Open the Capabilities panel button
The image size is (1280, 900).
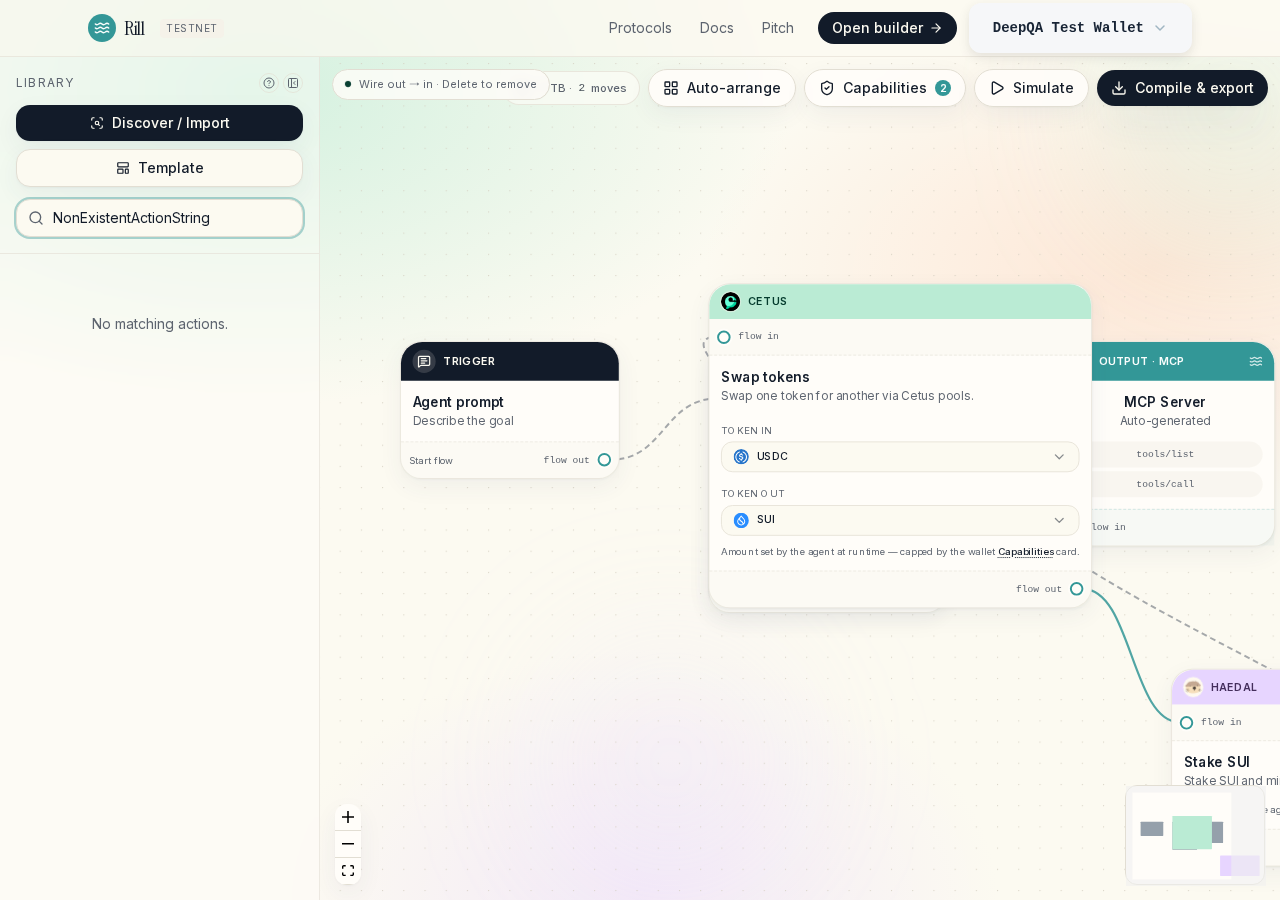885,88
